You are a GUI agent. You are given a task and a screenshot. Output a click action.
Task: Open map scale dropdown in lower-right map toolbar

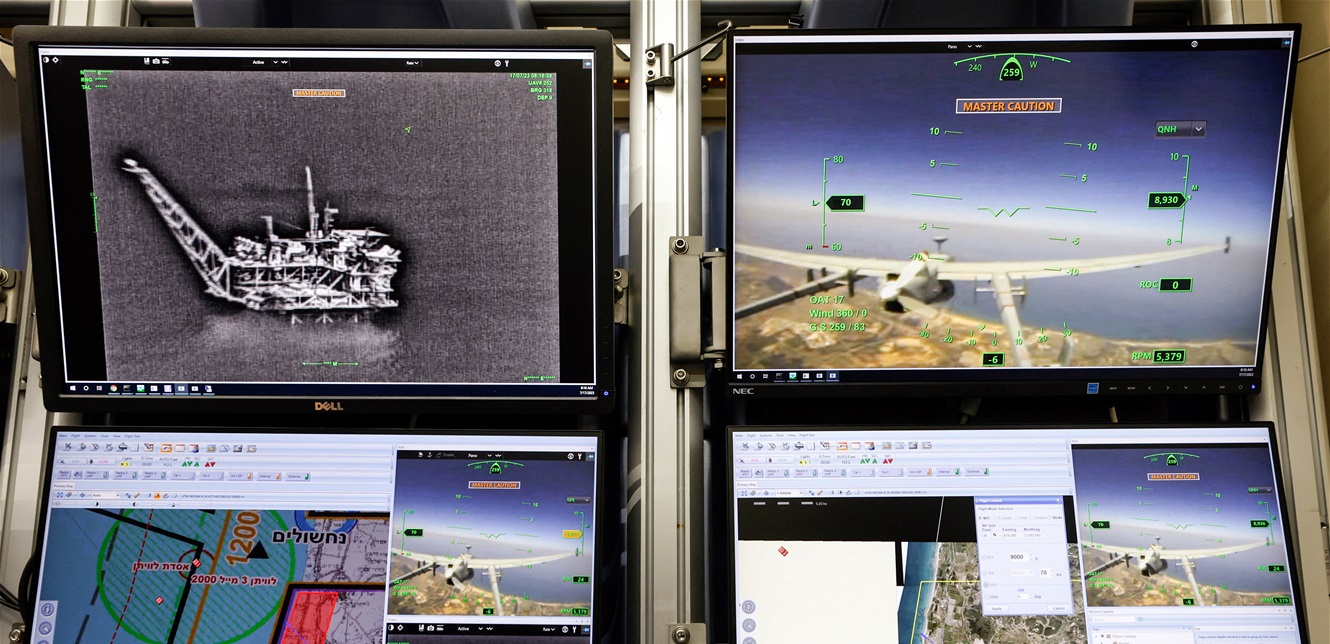(789, 493)
